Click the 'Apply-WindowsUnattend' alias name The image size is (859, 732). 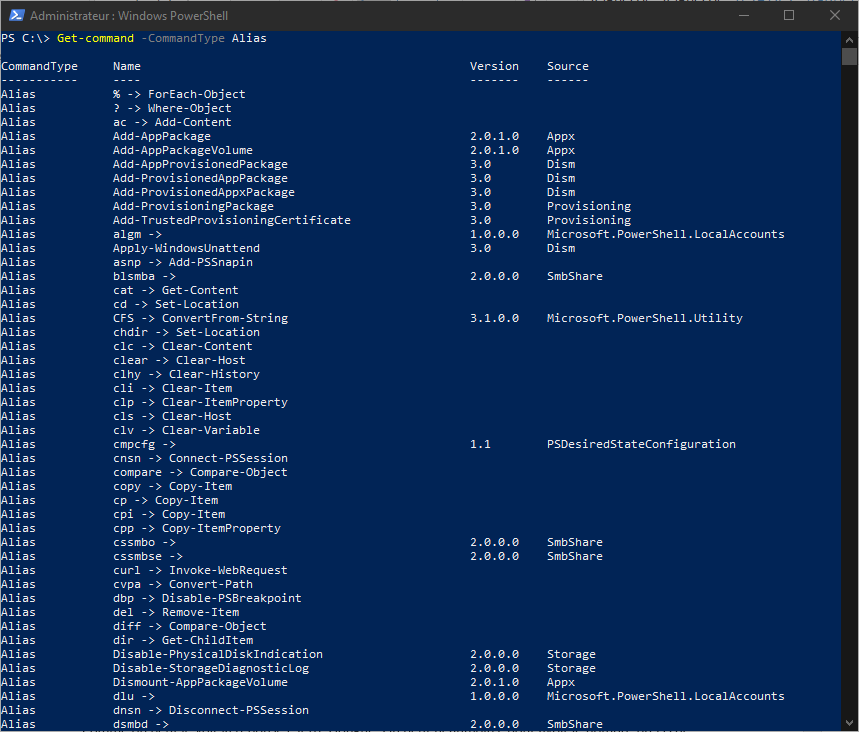click(186, 248)
